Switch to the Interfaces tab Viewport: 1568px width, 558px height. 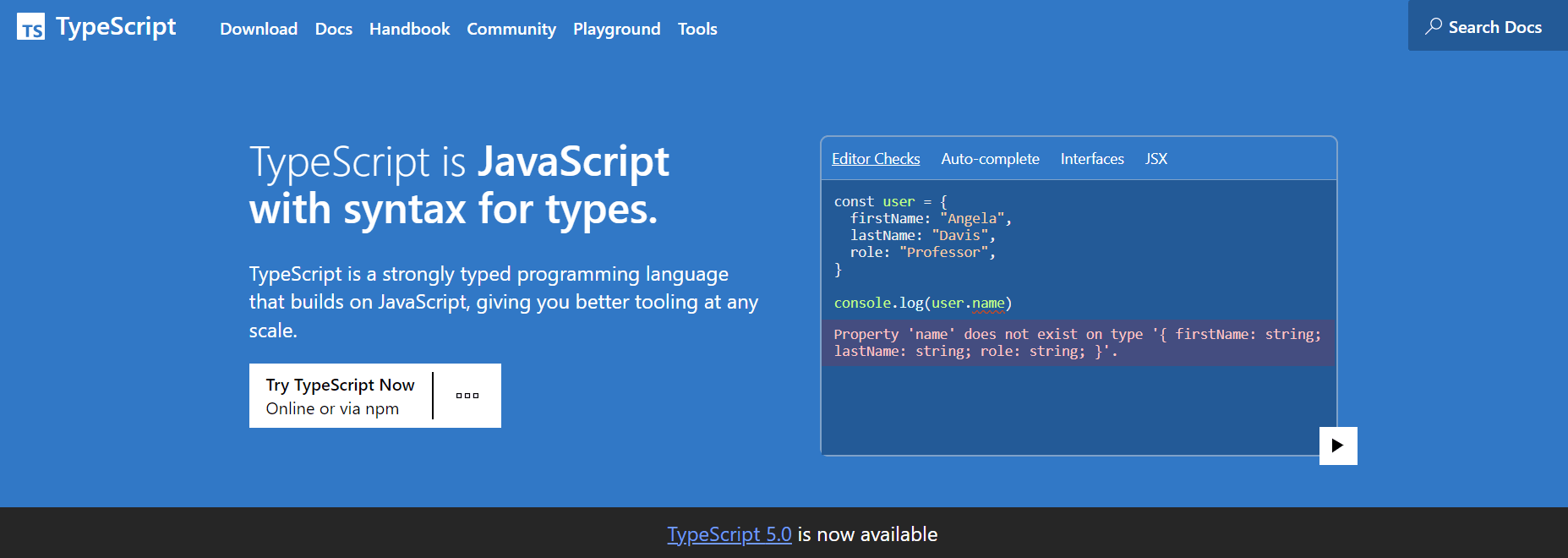point(1092,159)
